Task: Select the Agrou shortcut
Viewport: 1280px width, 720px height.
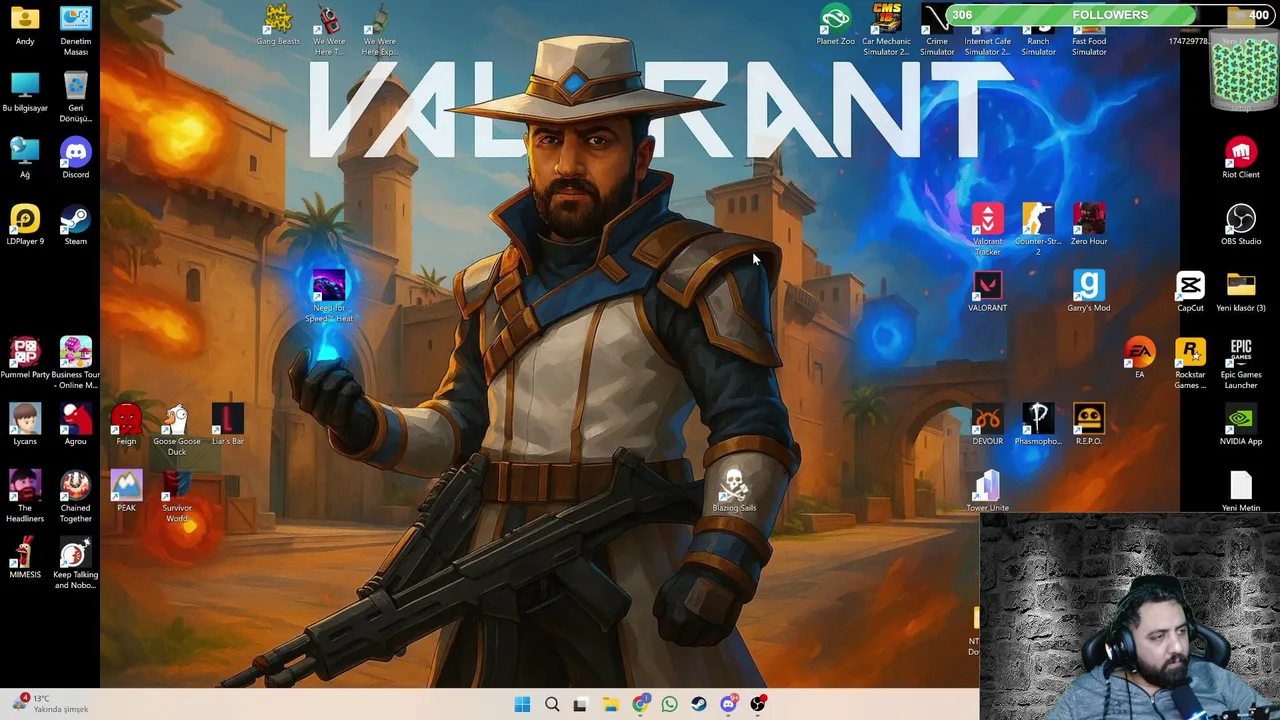Action: pyautogui.click(x=76, y=426)
